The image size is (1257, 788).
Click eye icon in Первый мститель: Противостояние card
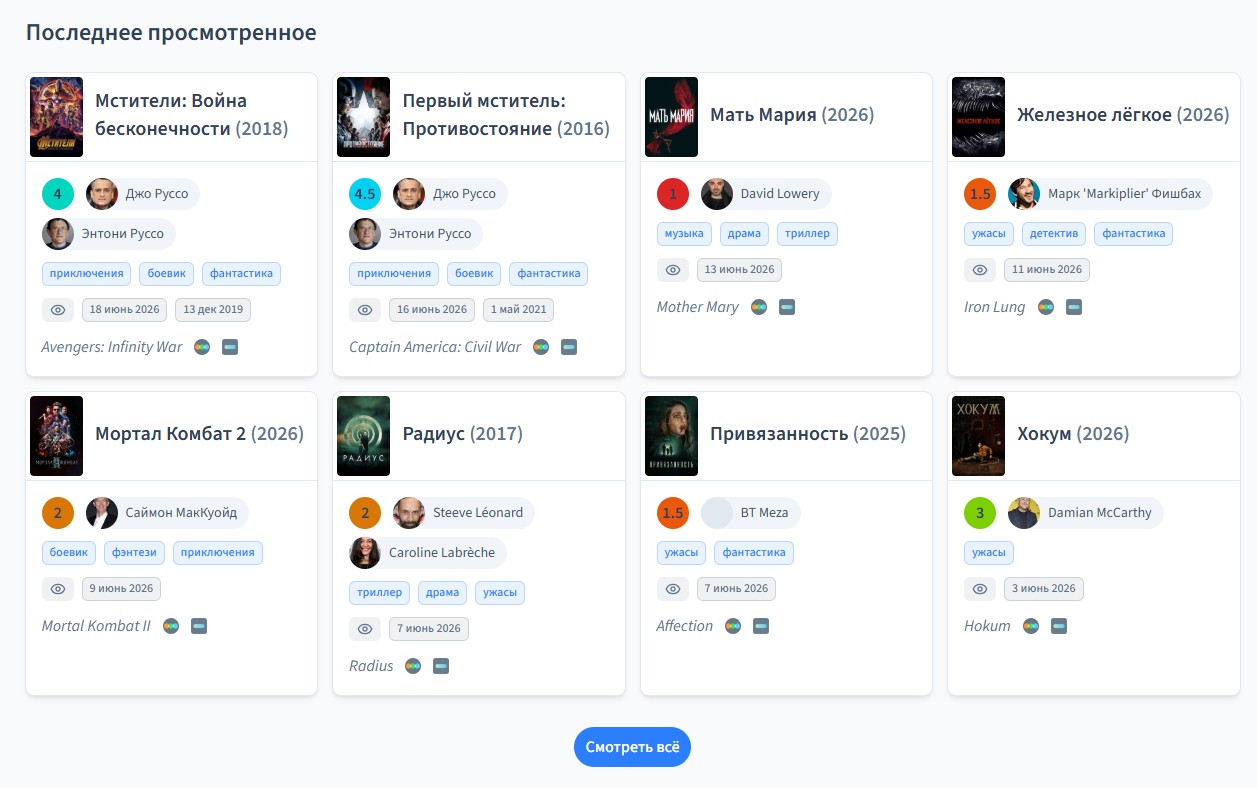coord(365,310)
